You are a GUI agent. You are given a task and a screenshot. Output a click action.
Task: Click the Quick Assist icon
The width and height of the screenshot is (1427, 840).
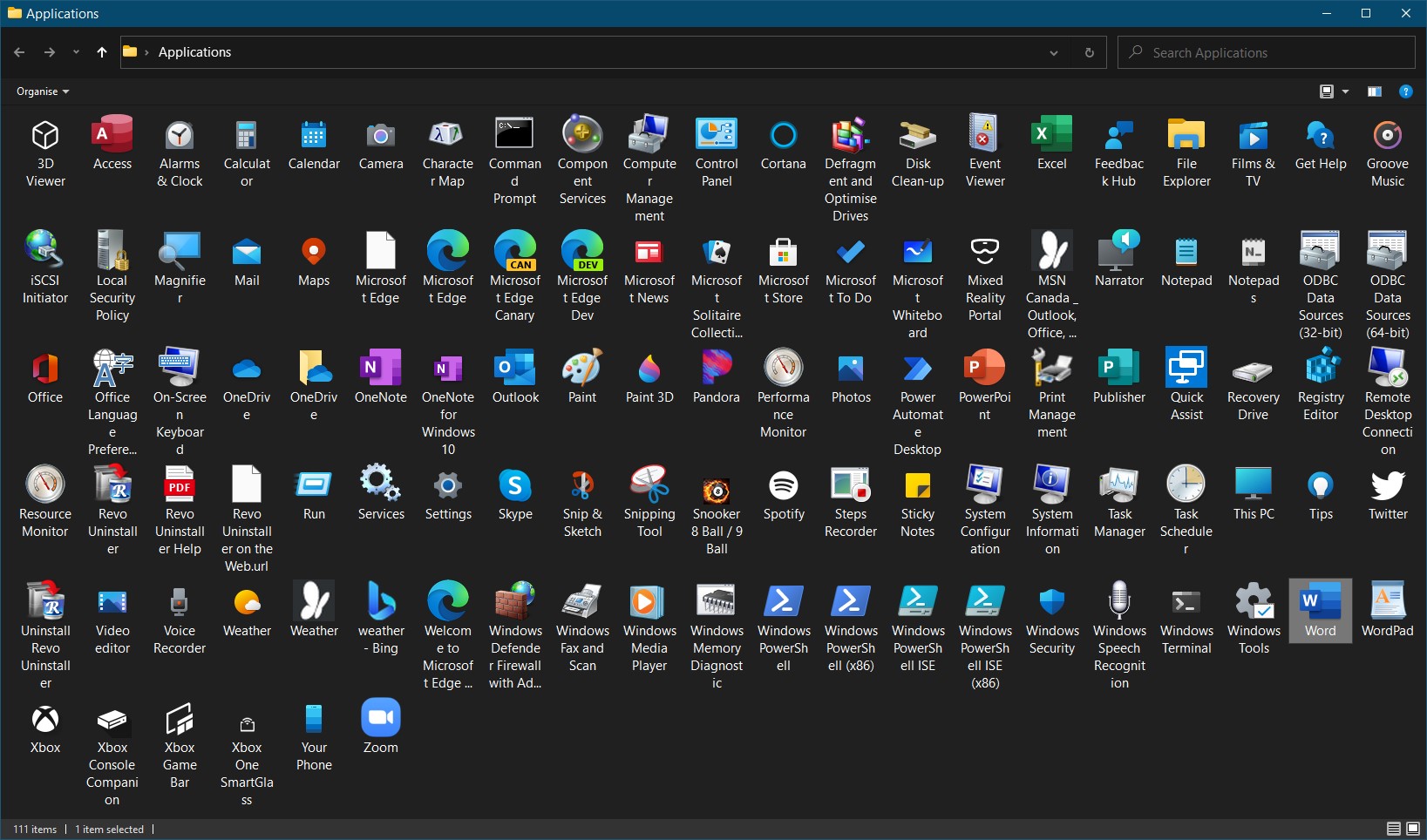(1186, 369)
